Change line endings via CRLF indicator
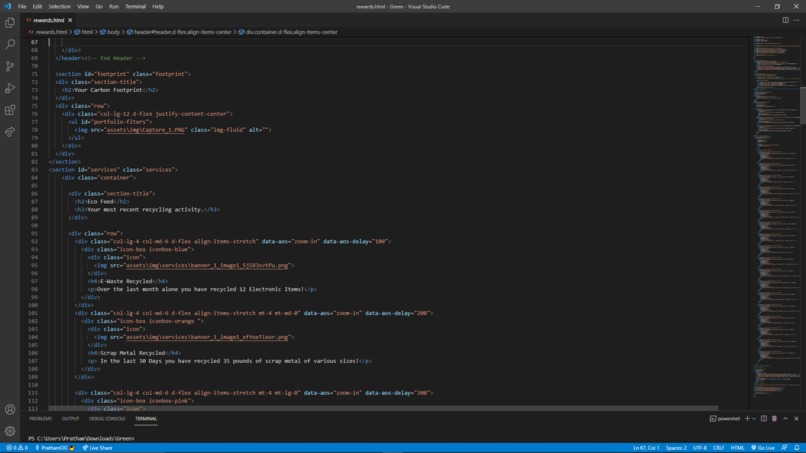 (x=718, y=448)
